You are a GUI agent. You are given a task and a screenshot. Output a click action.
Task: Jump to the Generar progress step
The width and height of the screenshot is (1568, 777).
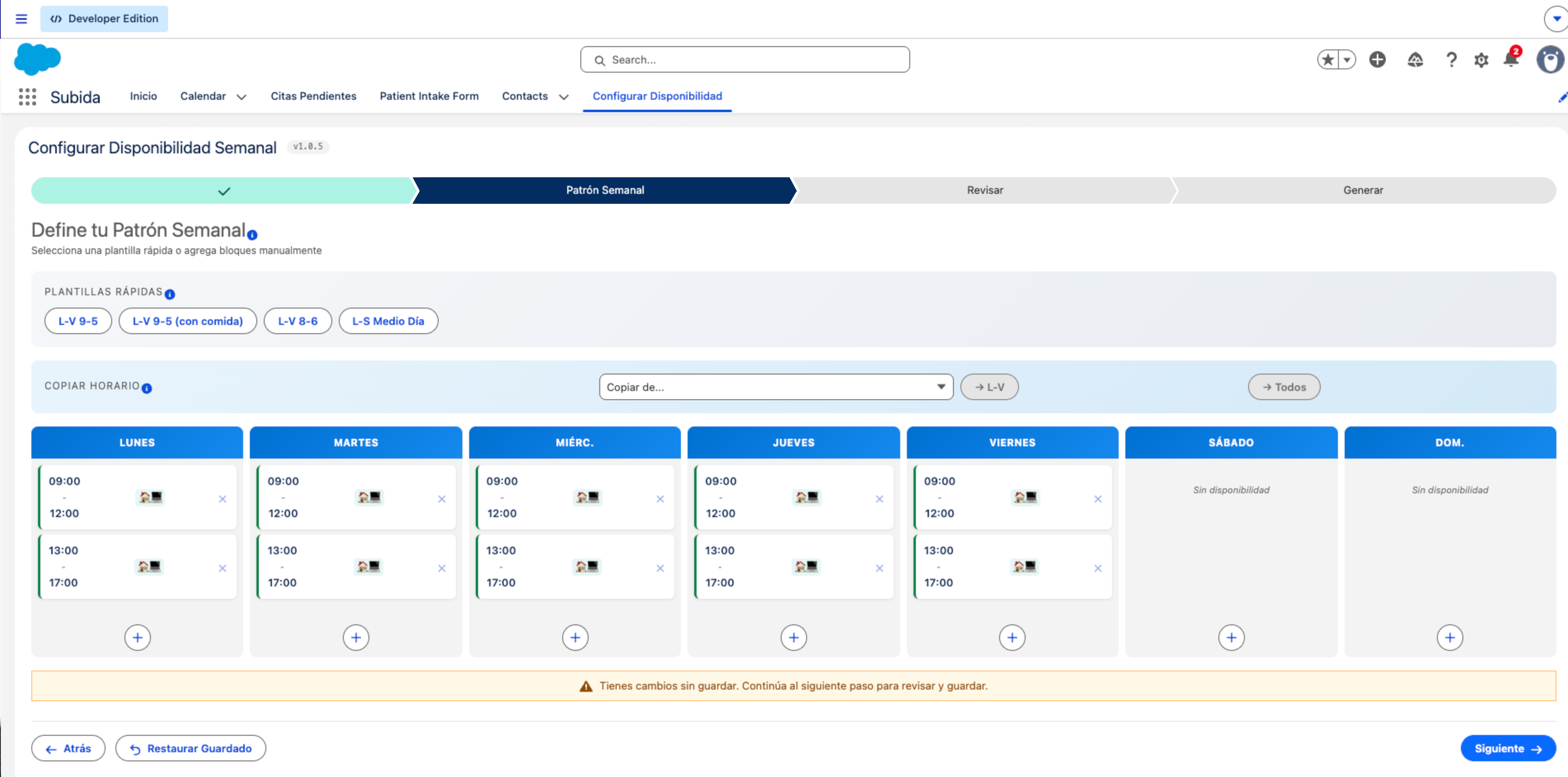pyautogui.click(x=1364, y=191)
